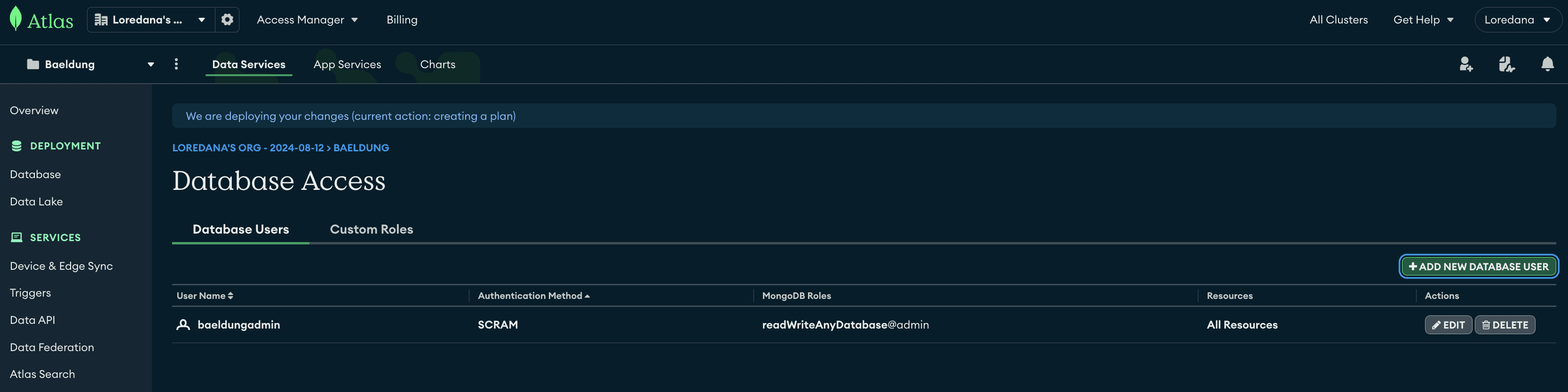Click the All Resources cell

coord(1242,324)
